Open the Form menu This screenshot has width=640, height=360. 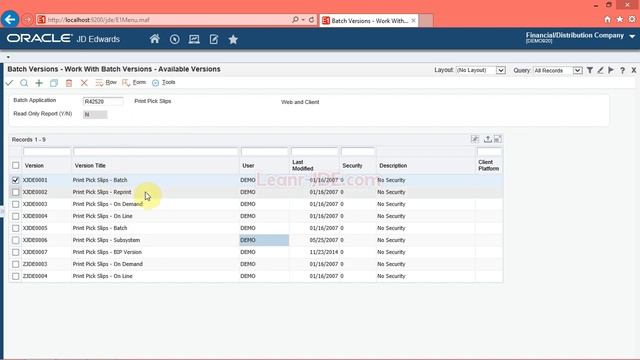134,82
